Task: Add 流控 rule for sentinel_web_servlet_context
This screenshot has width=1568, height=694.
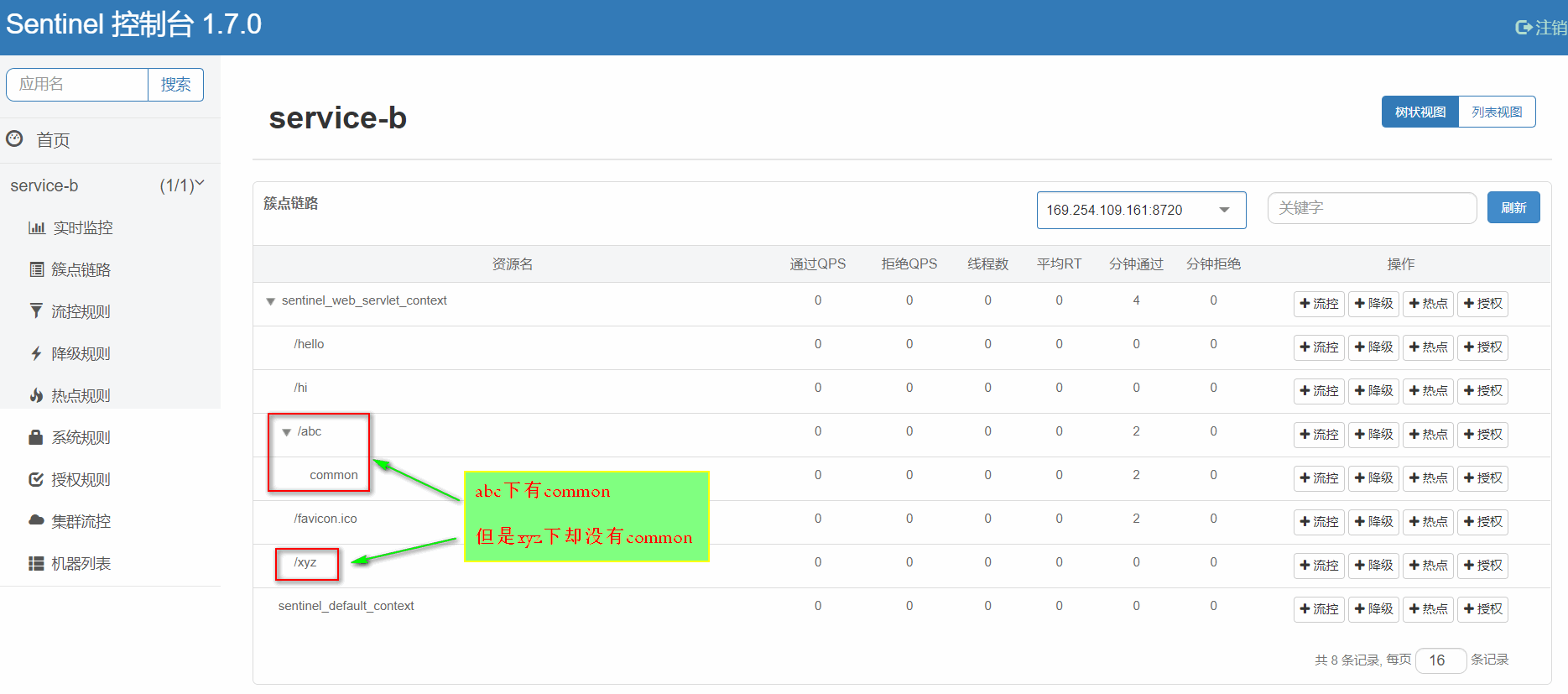Action: tap(1319, 304)
